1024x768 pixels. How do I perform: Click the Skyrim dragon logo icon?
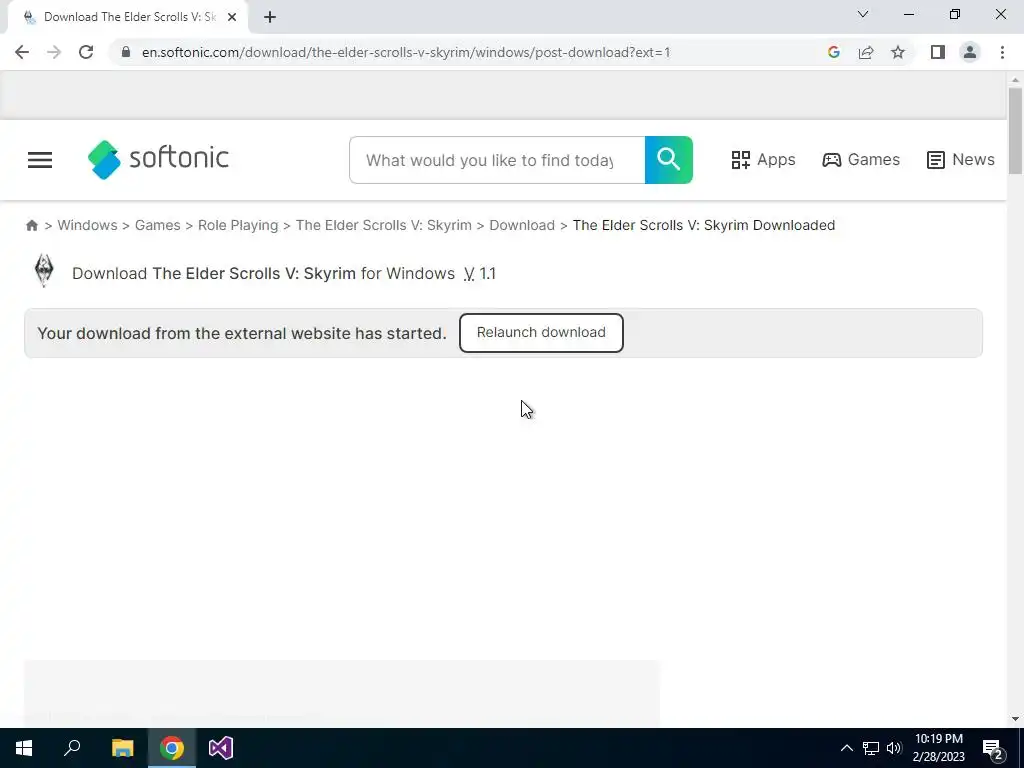click(44, 270)
